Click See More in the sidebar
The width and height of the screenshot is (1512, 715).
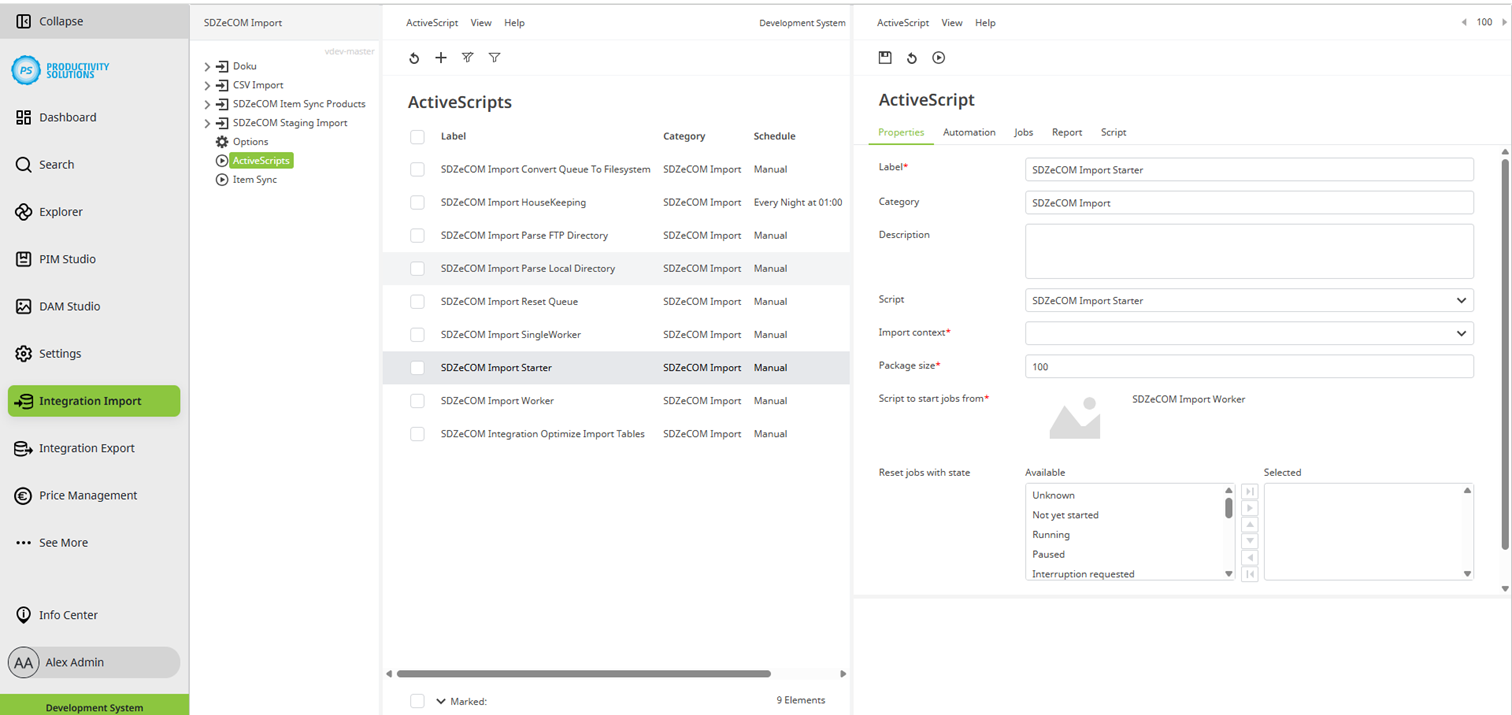click(63, 542)
